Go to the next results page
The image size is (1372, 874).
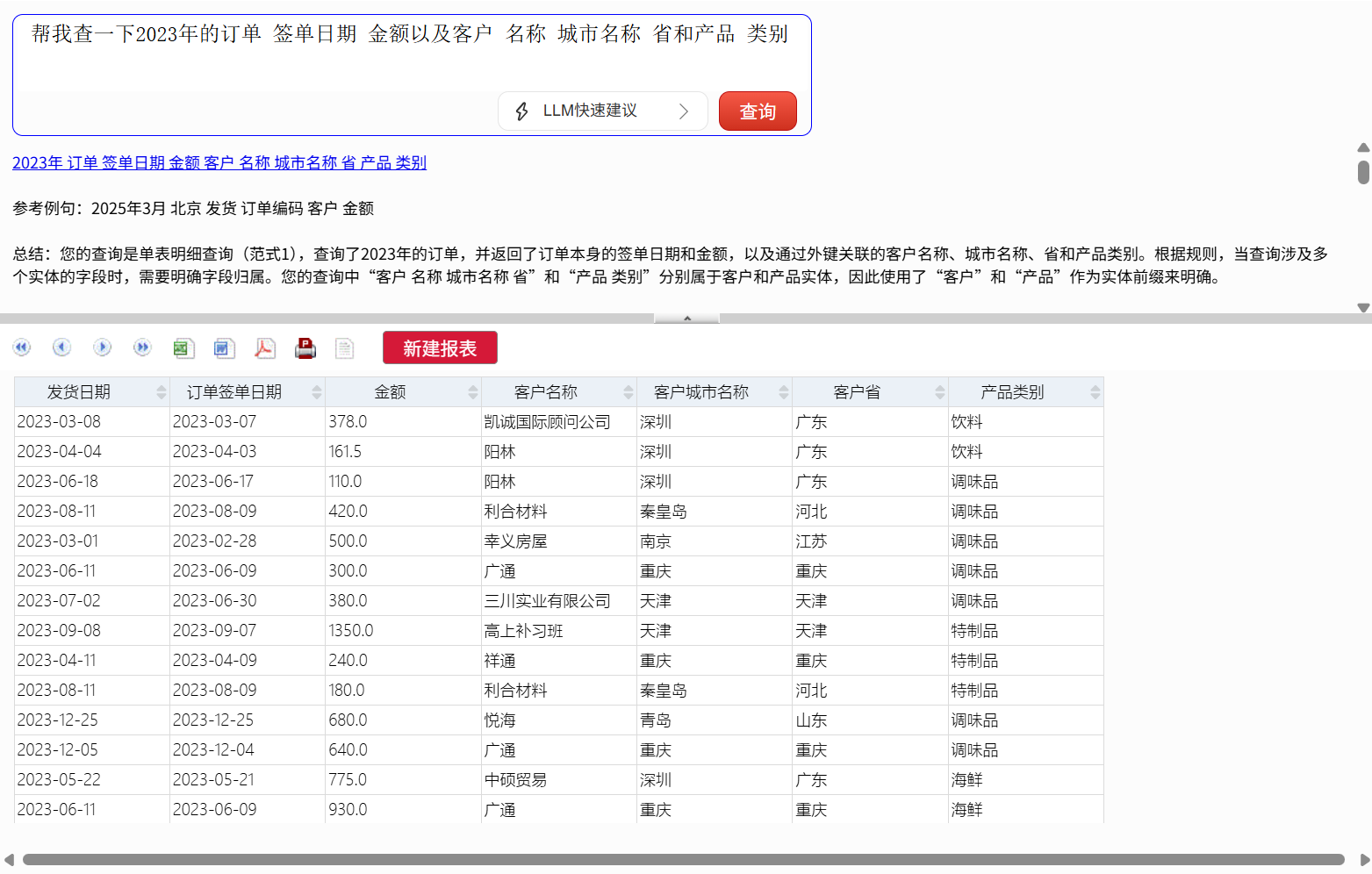(102, 348)
